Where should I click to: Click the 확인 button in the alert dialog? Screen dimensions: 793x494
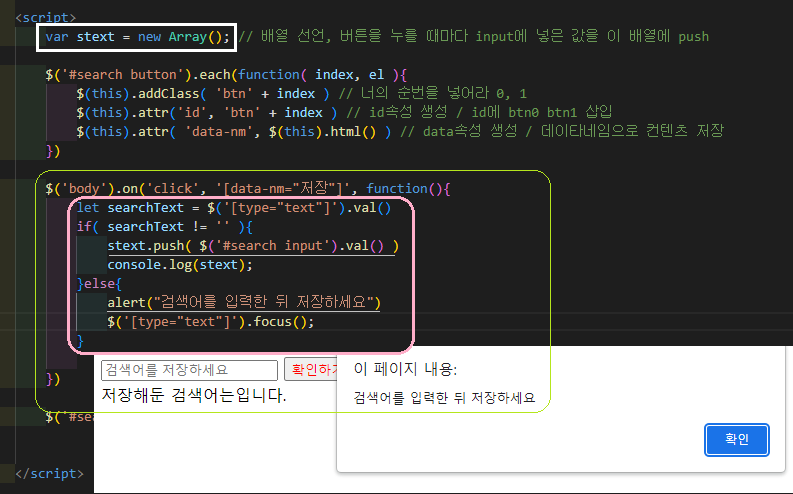(x=737, y=439)
